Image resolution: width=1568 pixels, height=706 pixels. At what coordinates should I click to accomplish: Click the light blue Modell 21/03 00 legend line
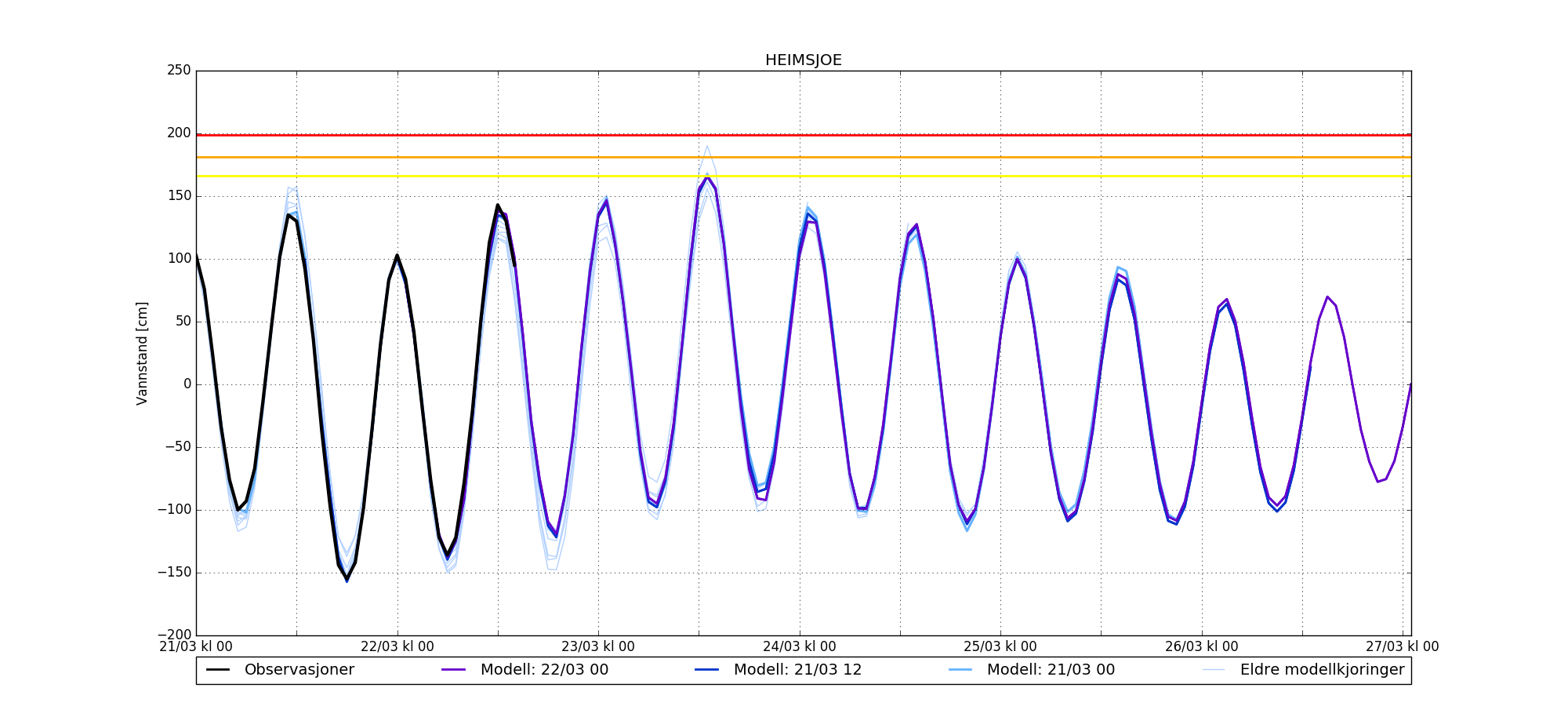pyautogui.click(x=960, y=670)
